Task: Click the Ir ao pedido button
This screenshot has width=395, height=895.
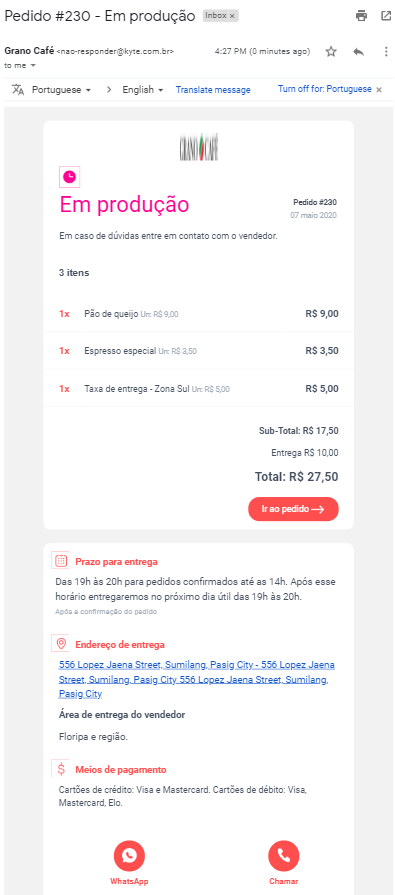Action: click(x=293, y=509)
